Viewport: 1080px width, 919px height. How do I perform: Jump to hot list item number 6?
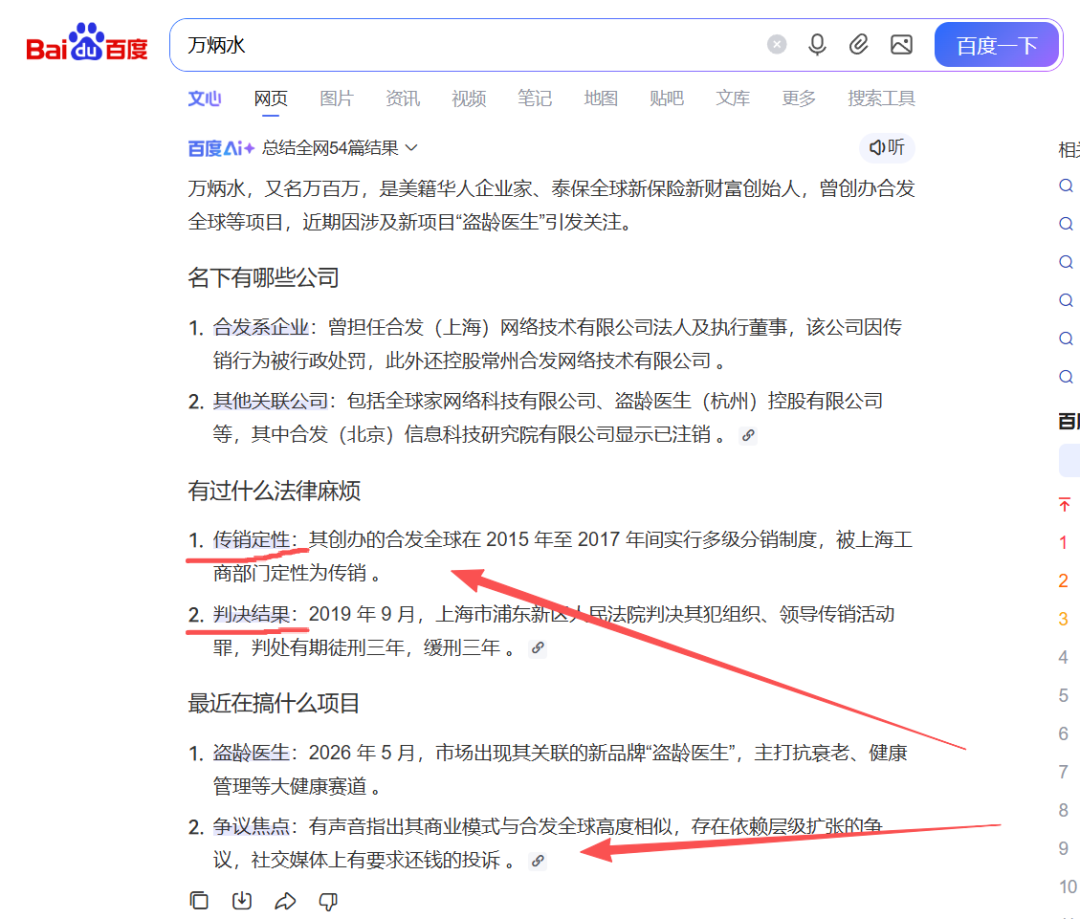1063,734
